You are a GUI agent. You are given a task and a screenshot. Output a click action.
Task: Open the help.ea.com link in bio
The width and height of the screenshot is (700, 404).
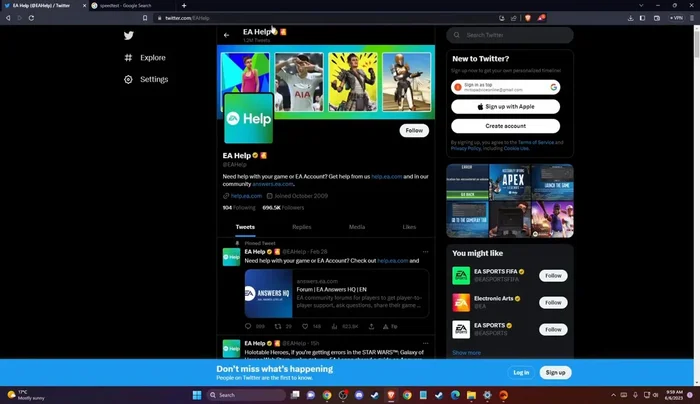pos(387,176)
